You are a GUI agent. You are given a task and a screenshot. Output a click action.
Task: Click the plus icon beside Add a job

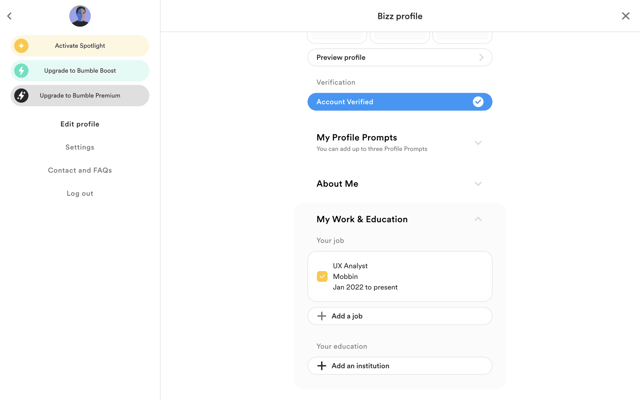tap(322, 316)
